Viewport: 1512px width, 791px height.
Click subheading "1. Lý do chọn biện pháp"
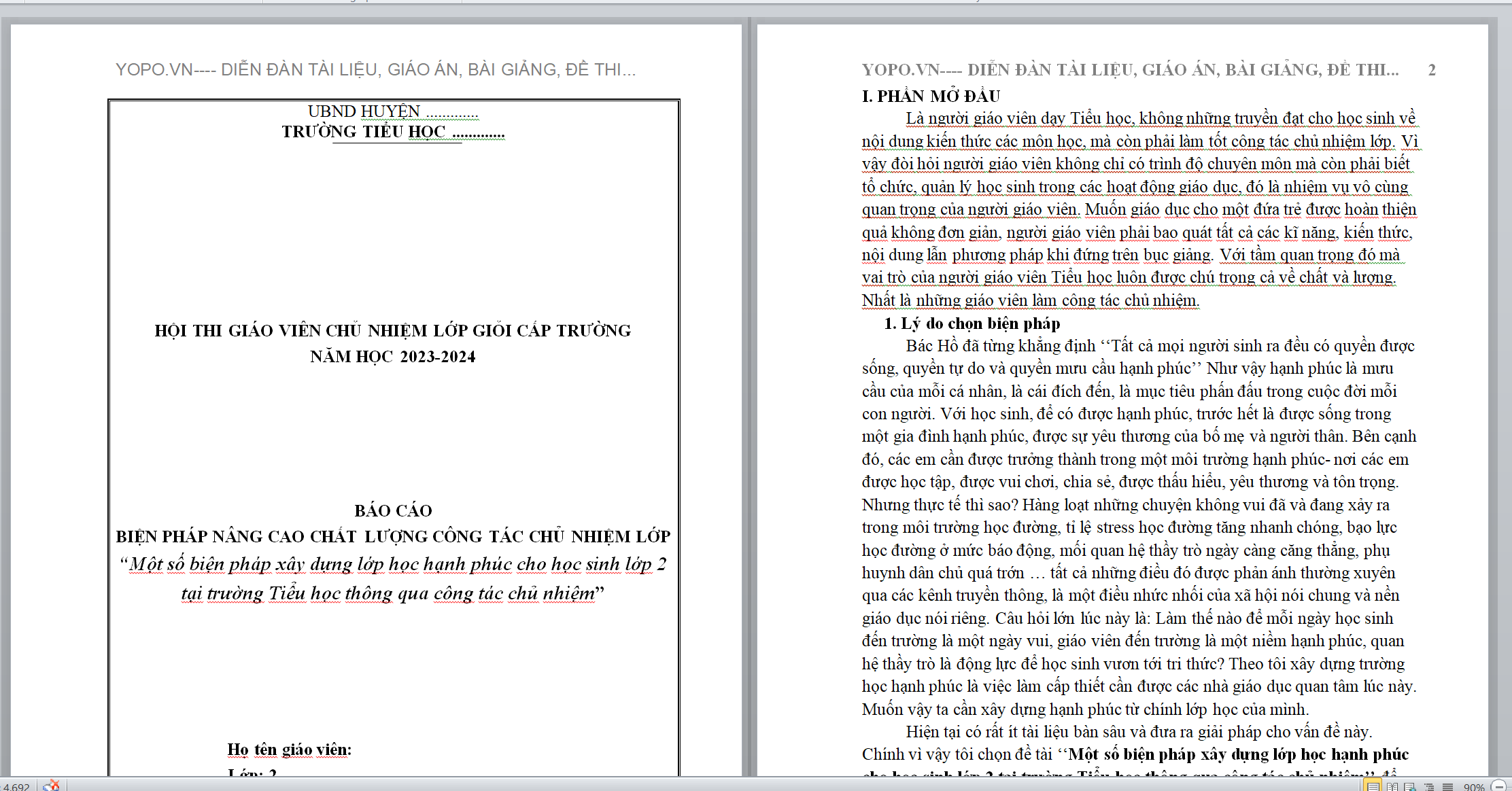[x=972, y=323]
